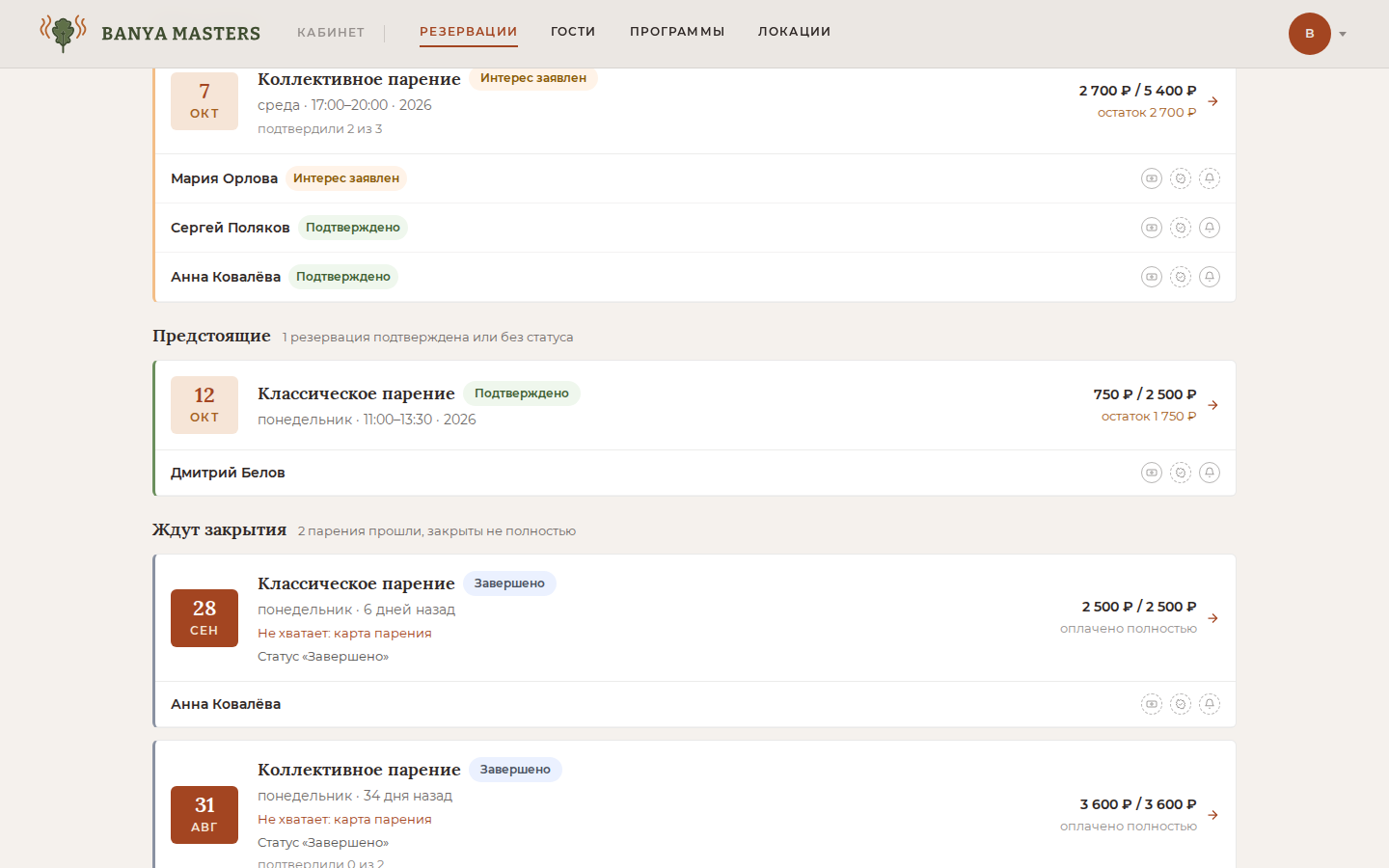This screenshot has height=868, width=1389.
Task: Open the Гости section
Action: [573, 32]
